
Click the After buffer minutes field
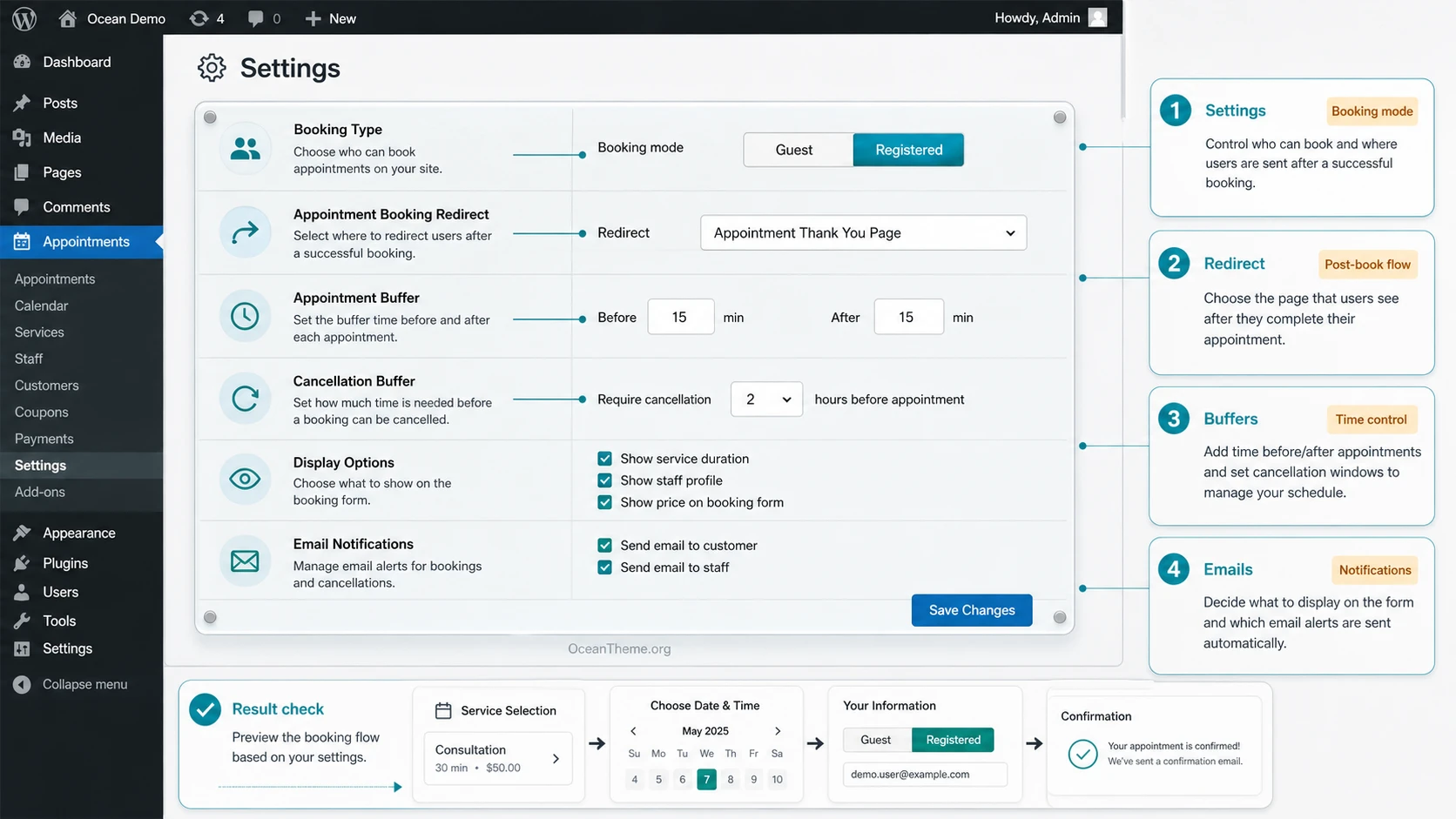tap(908, 317)
